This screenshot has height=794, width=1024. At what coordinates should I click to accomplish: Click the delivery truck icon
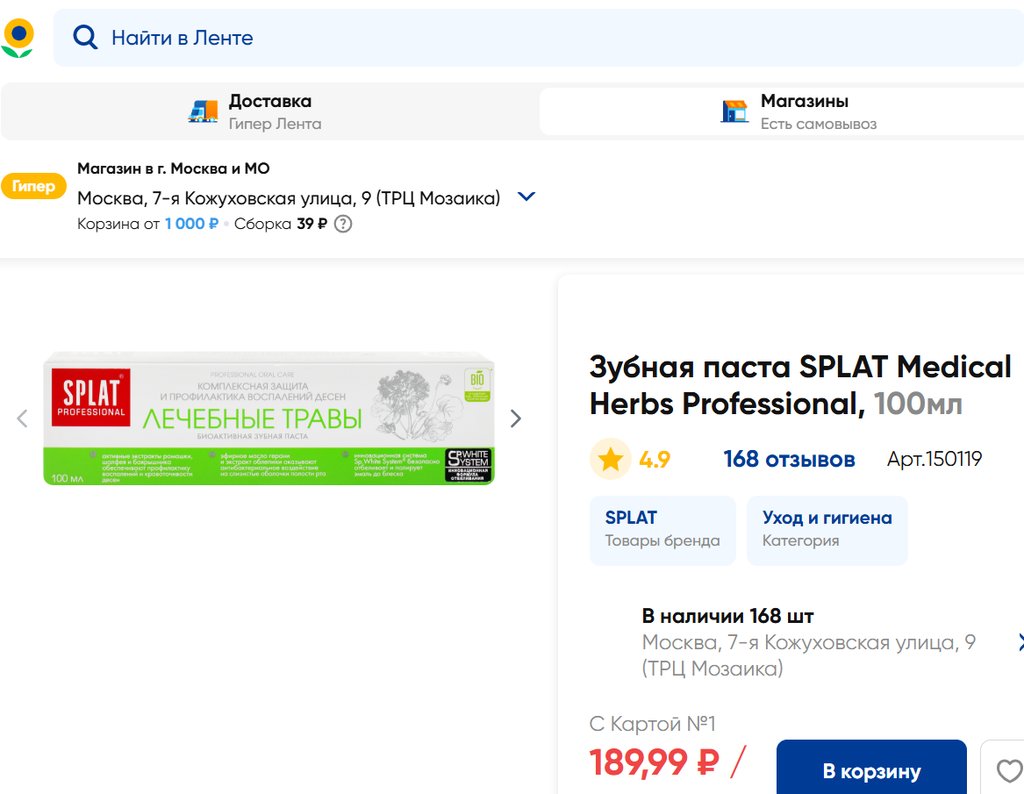point(203,112)
